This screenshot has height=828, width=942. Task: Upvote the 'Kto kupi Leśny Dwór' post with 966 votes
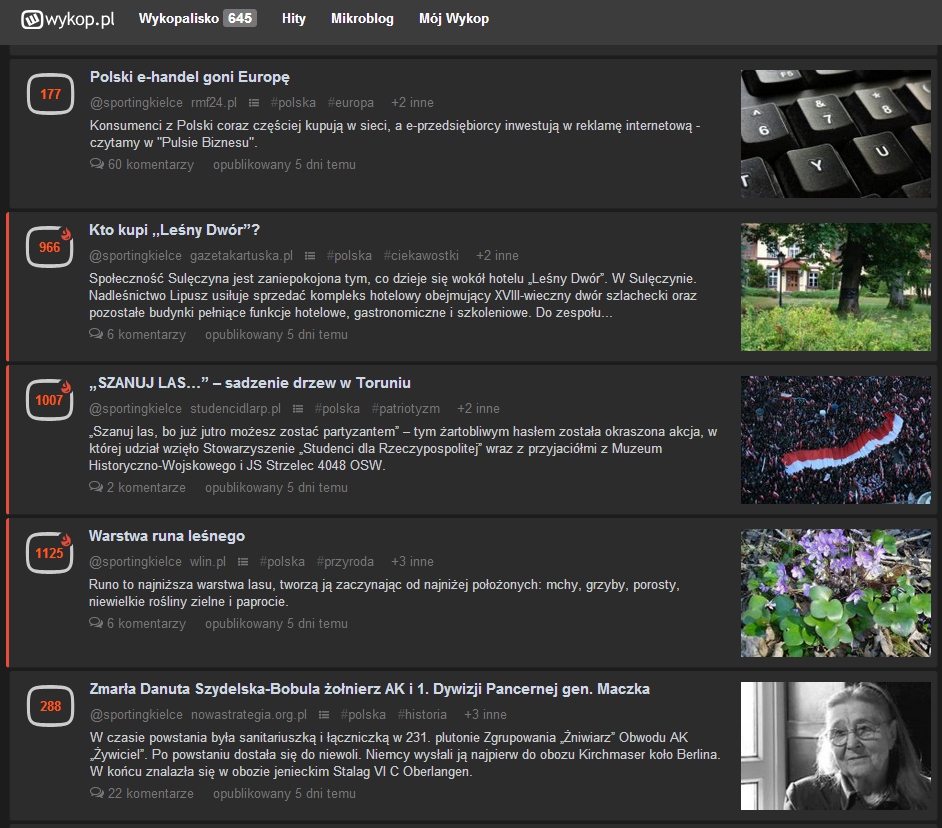(50, 248)
